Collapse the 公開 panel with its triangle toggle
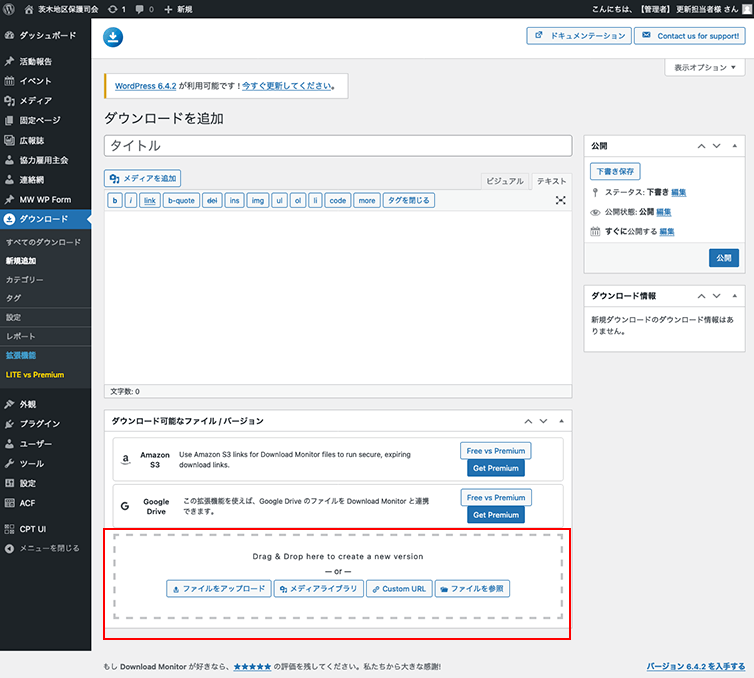The height and width of the screenshot is (678, 754). (736, 146)
